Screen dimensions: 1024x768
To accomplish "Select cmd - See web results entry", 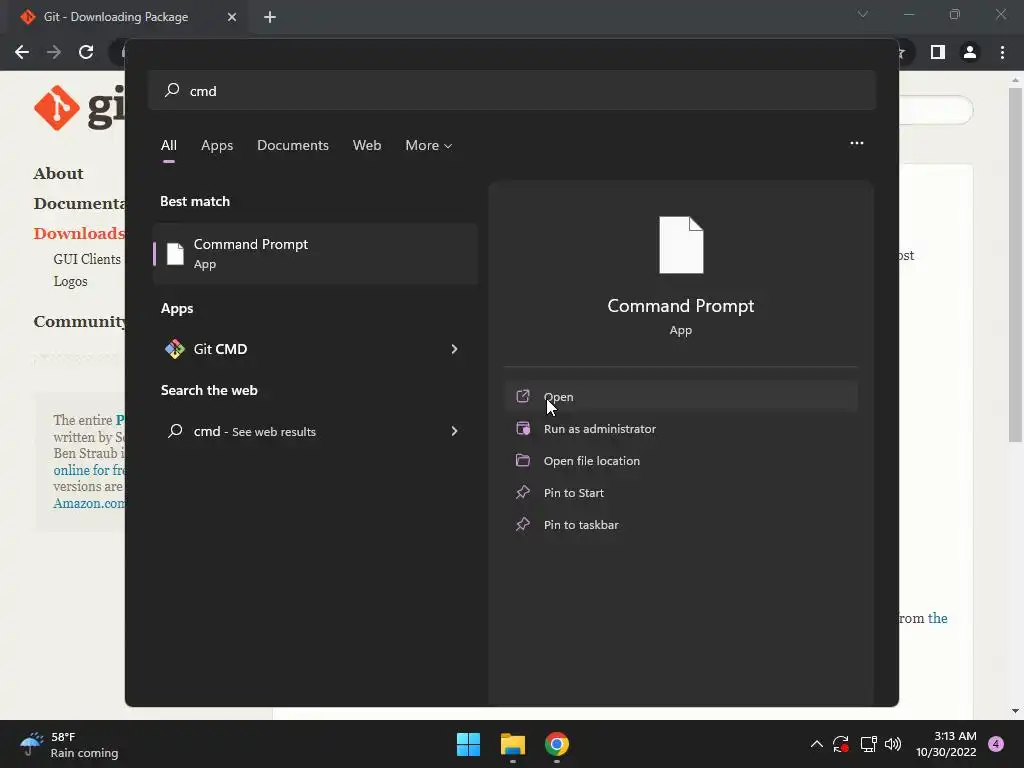I will point(315,431).
